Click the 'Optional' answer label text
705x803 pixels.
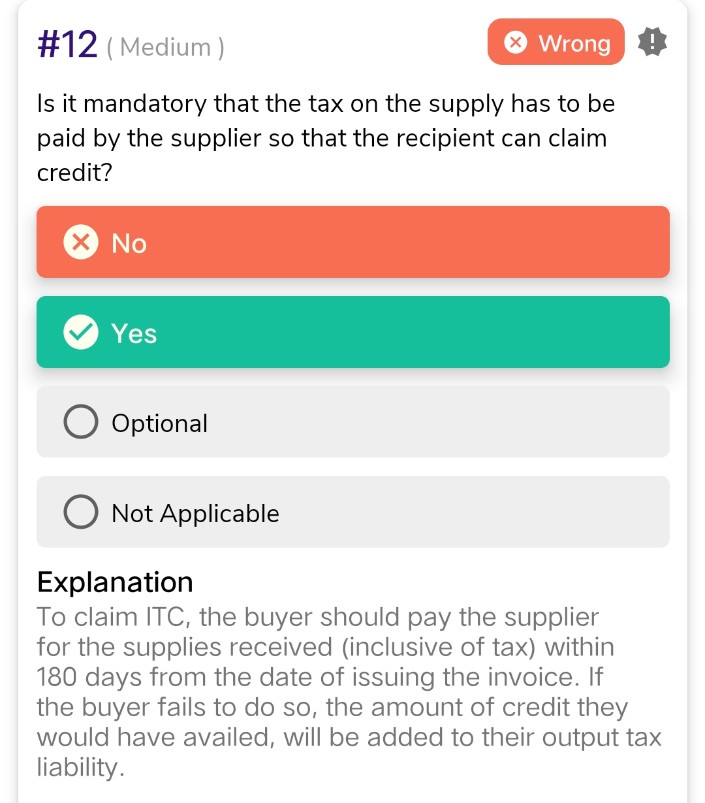(160, 423)
